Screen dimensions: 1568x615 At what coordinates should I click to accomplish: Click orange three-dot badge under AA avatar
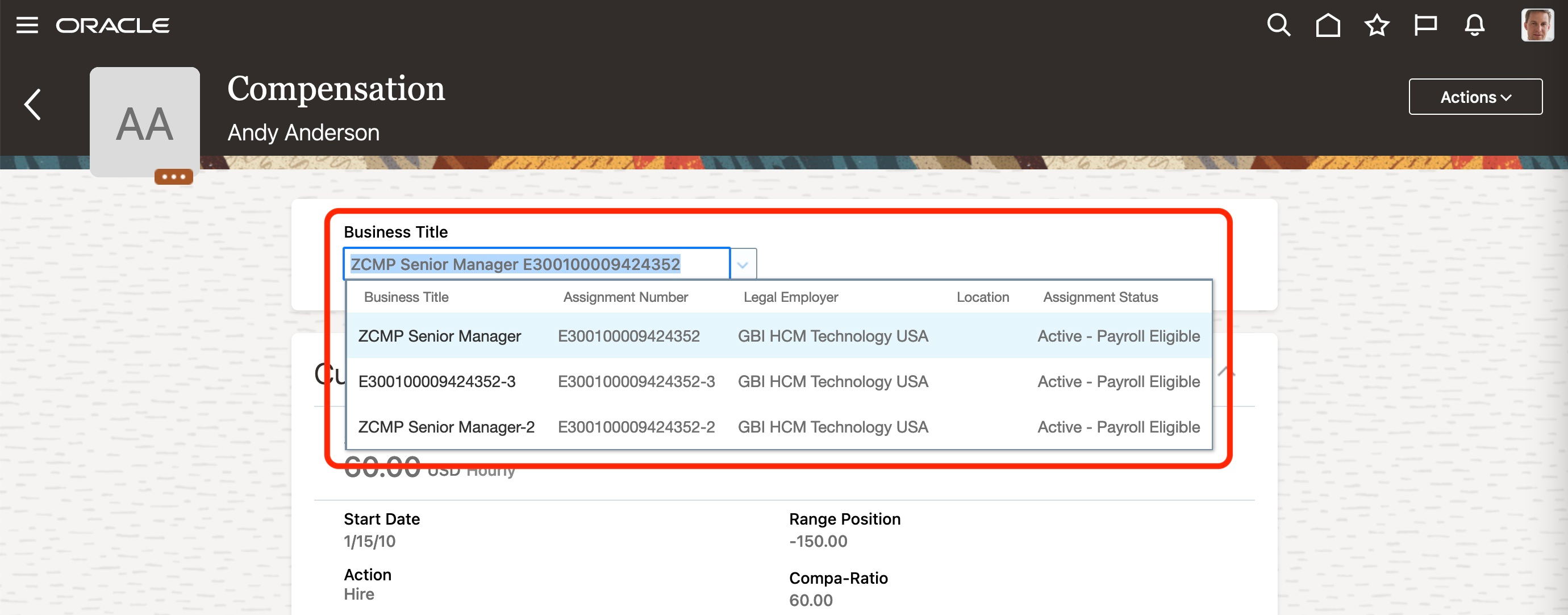pyautogui.click(x=173, y=177)
